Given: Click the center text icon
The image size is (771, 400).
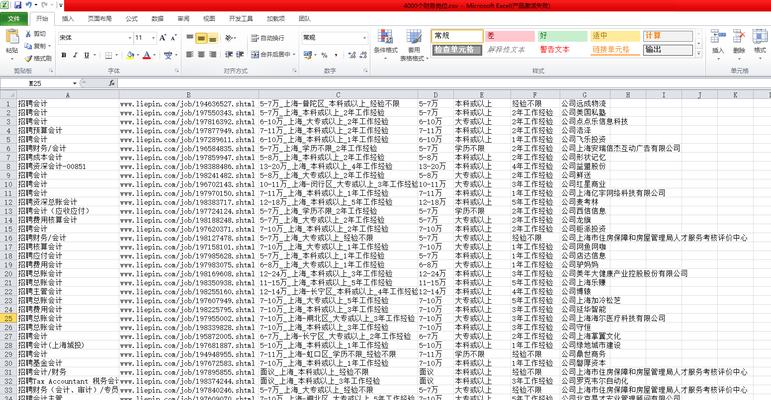Looking at the screenshot, I should coord(201,54).
